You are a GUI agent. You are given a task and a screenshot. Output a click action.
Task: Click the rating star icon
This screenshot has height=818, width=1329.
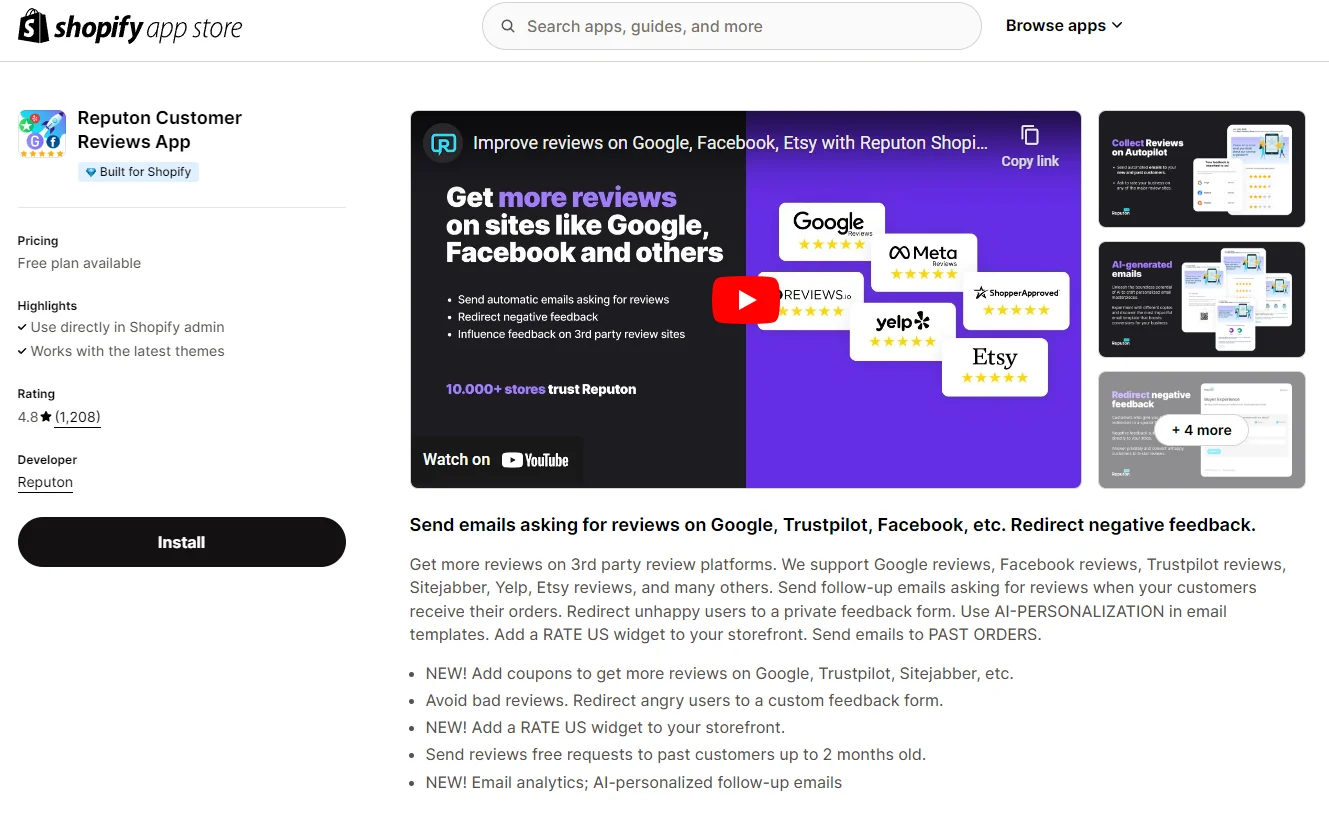point(46,417)
